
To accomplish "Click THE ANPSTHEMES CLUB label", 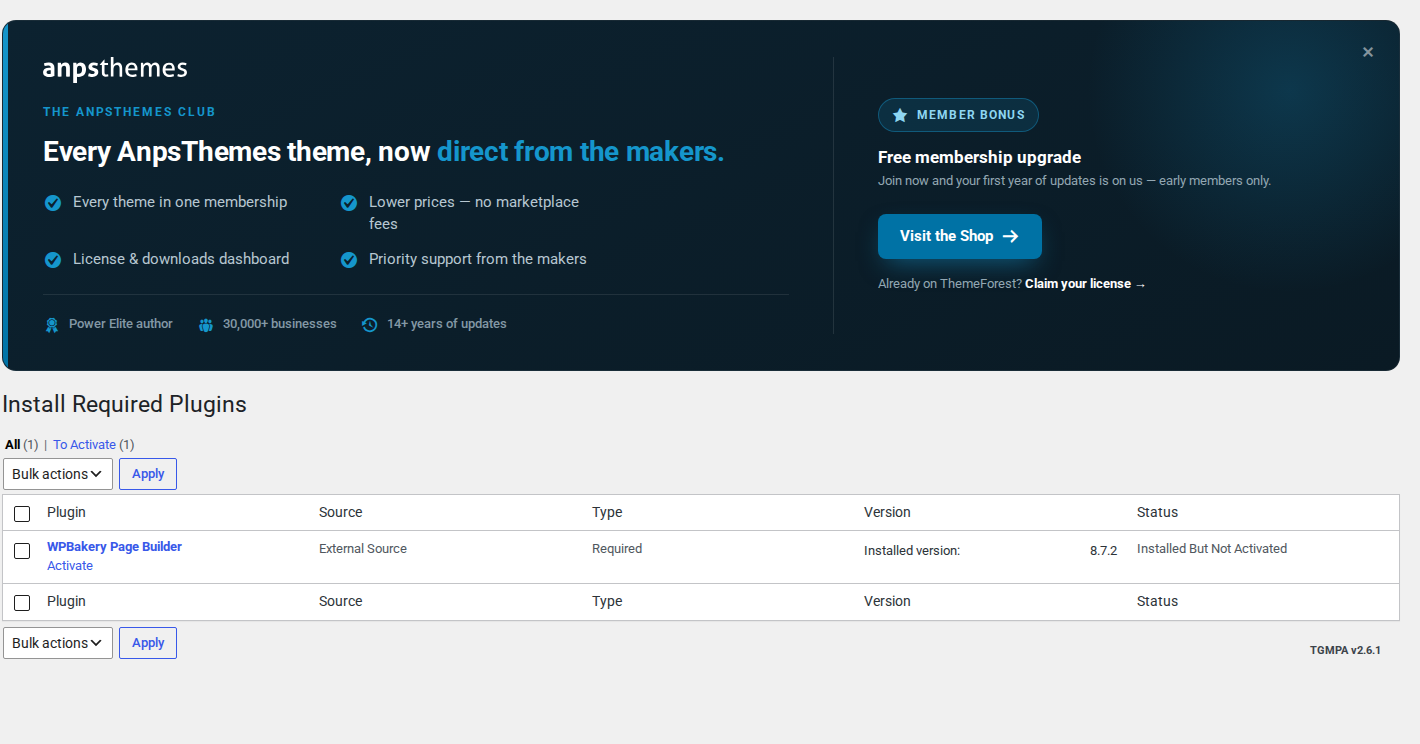I will [x=129, y=112].
